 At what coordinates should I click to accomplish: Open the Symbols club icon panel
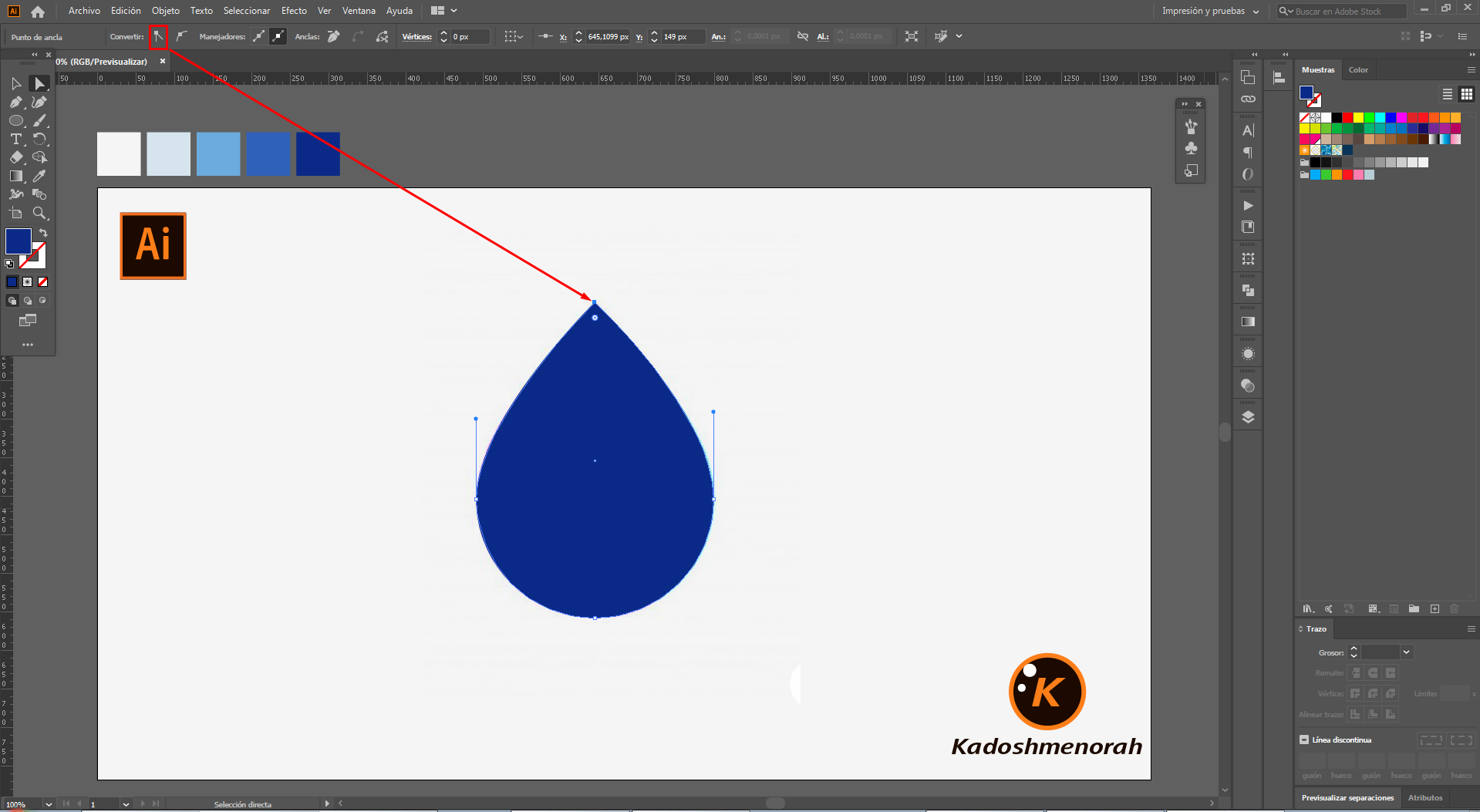1192,148
